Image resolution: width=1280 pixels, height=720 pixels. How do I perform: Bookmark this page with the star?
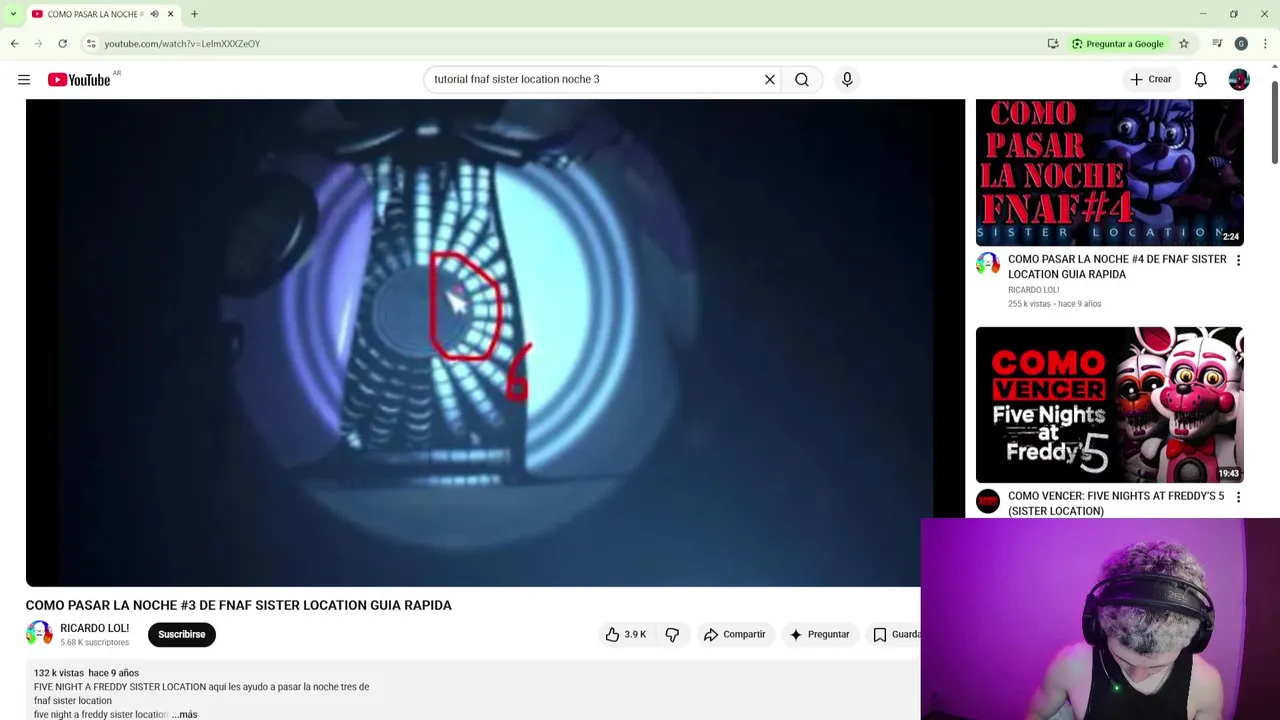tap(1184, 43)
